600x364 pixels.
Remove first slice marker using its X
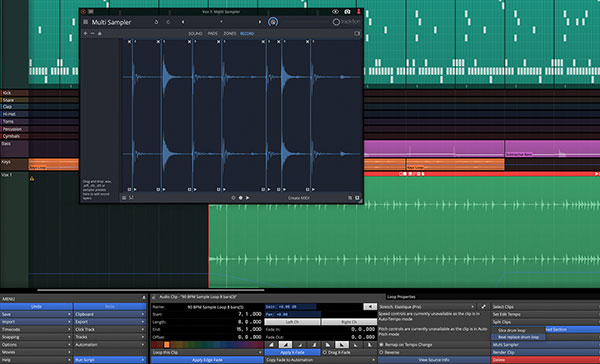coord(129,41)
